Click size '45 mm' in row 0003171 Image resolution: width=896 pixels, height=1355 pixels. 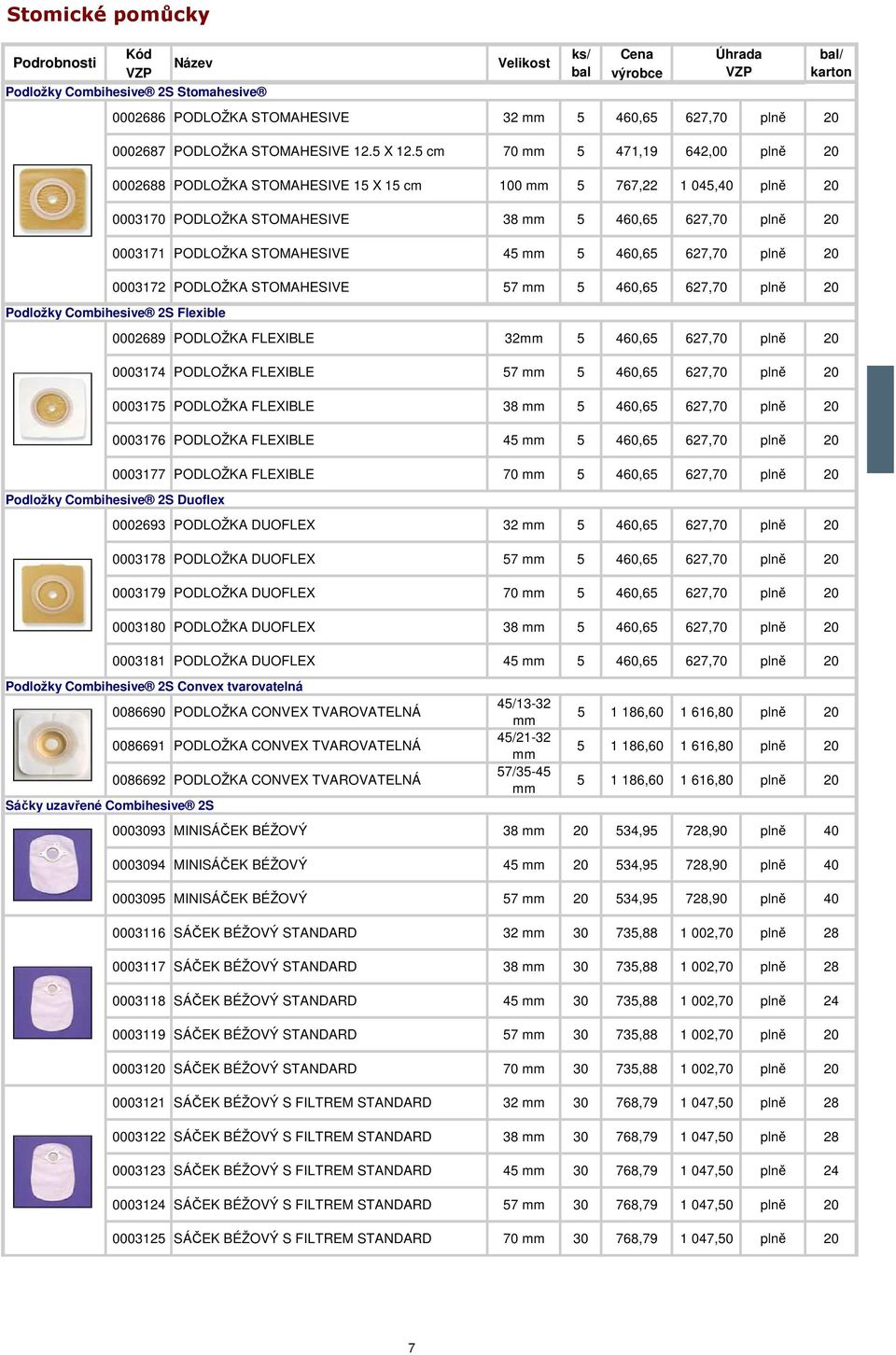click(x=524, y=254)
